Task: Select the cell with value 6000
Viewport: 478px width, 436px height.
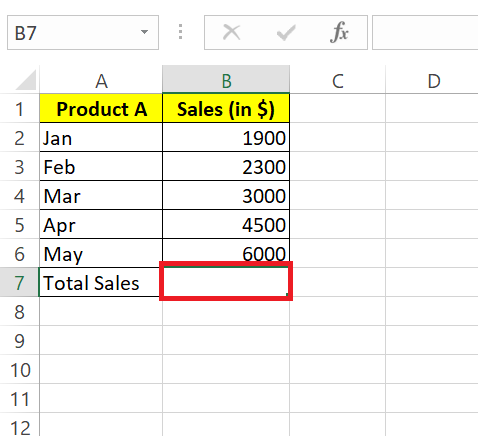Action: [x=226, y=253]
